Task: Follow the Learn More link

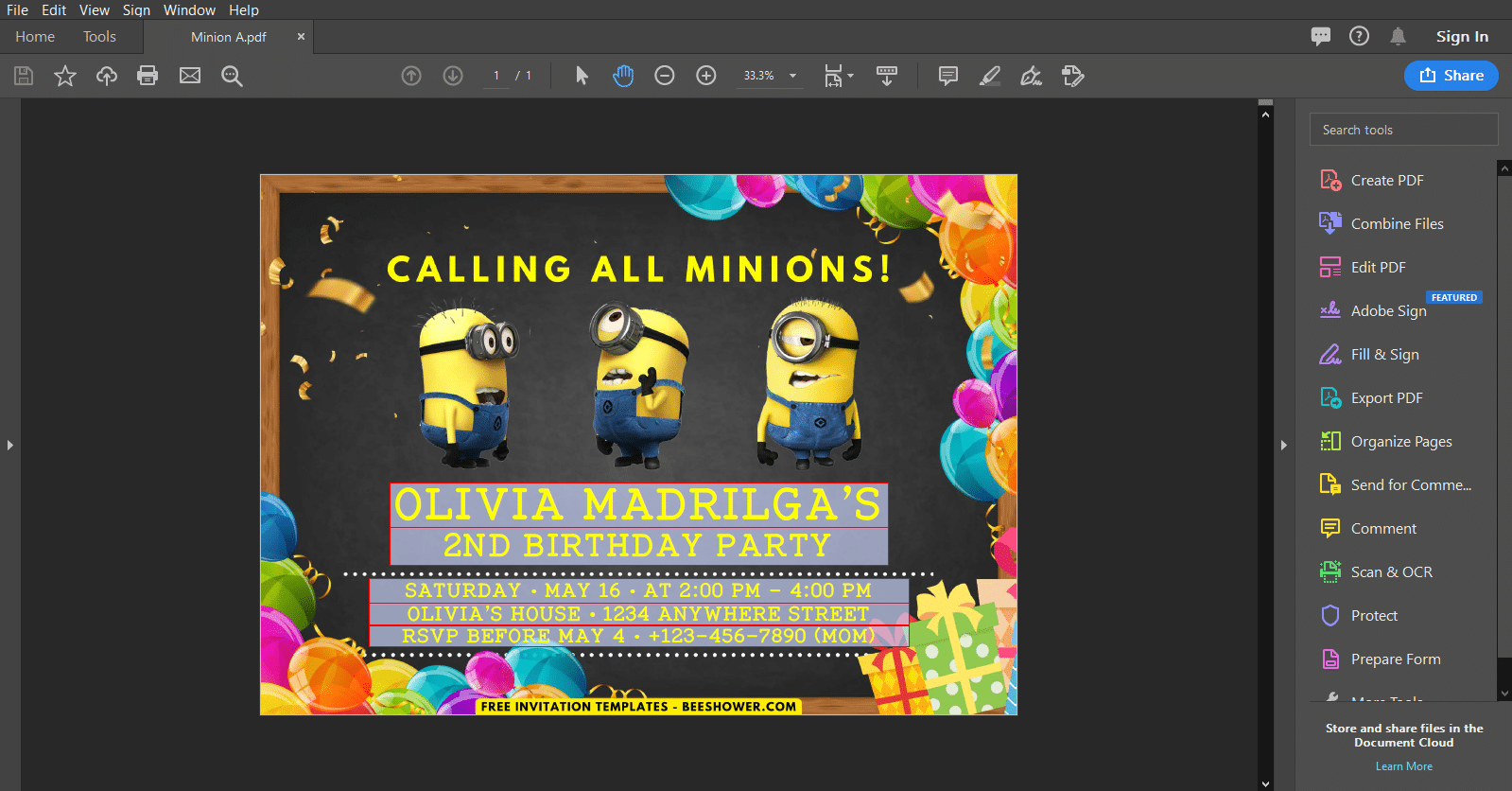Action: (1403, 766)
